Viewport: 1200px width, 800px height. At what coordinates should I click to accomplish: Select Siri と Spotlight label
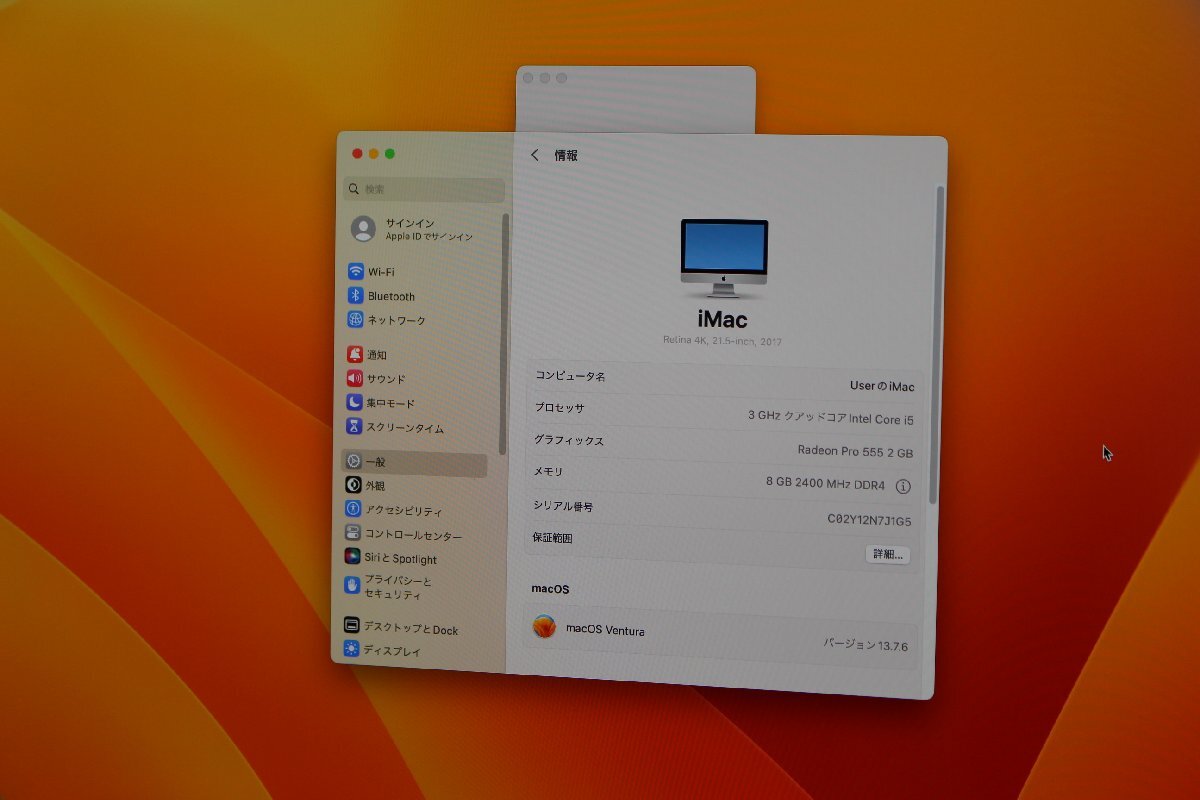coord(400,559)
